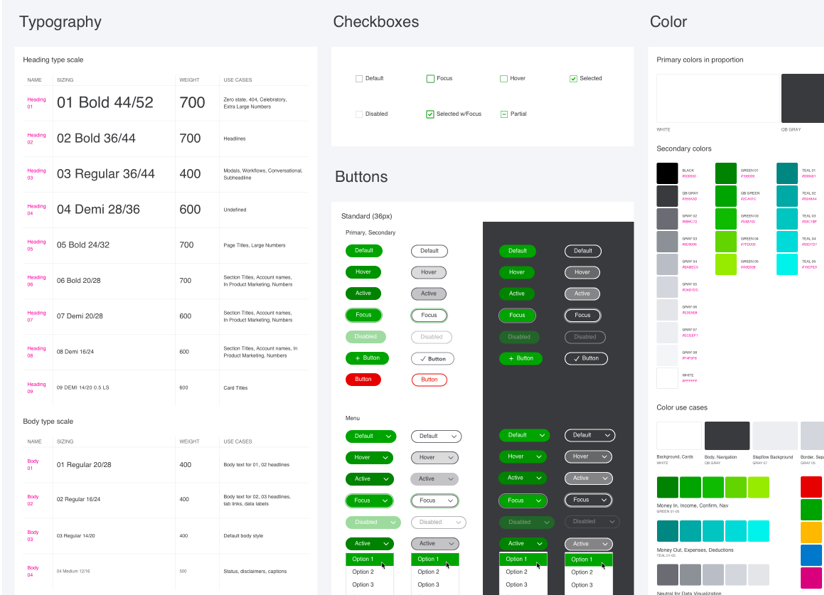Screen dimensions: 824x595
Task: Pick Option 1 in the dark panel's gray Active menu
Action: pos(589,560)
